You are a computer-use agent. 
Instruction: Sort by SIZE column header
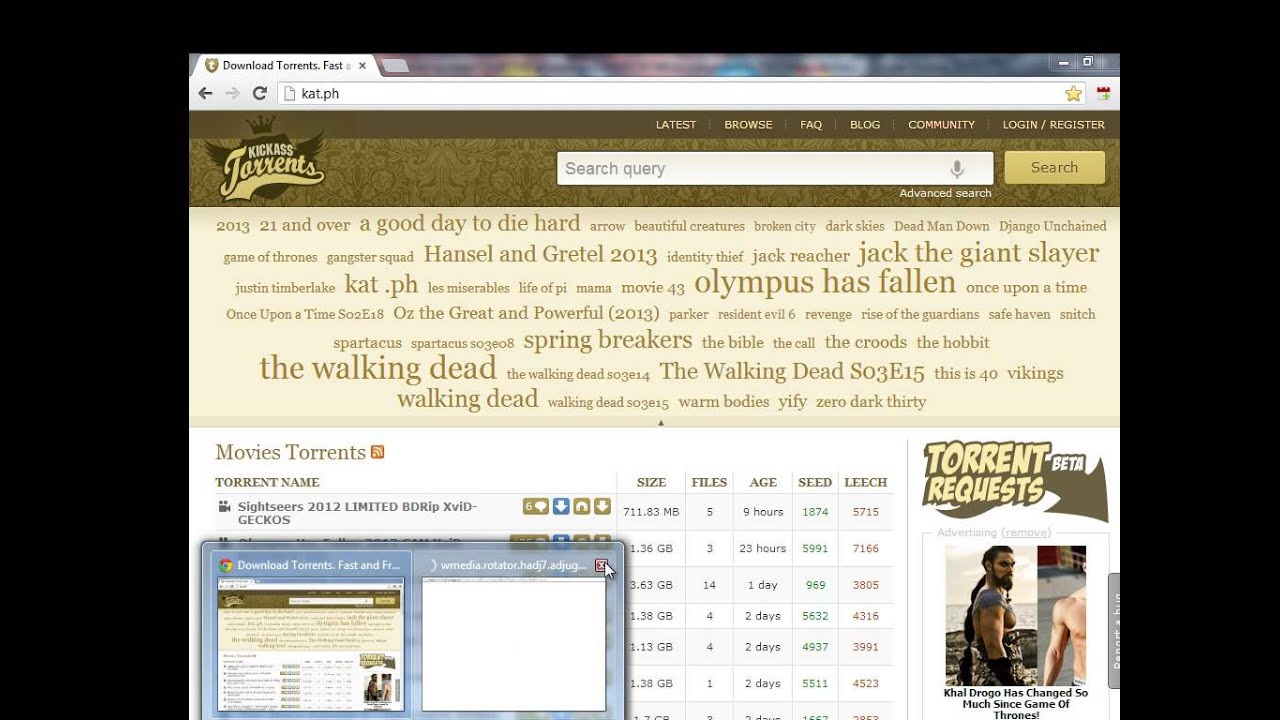pyautogui.click(x=651, y=482)
